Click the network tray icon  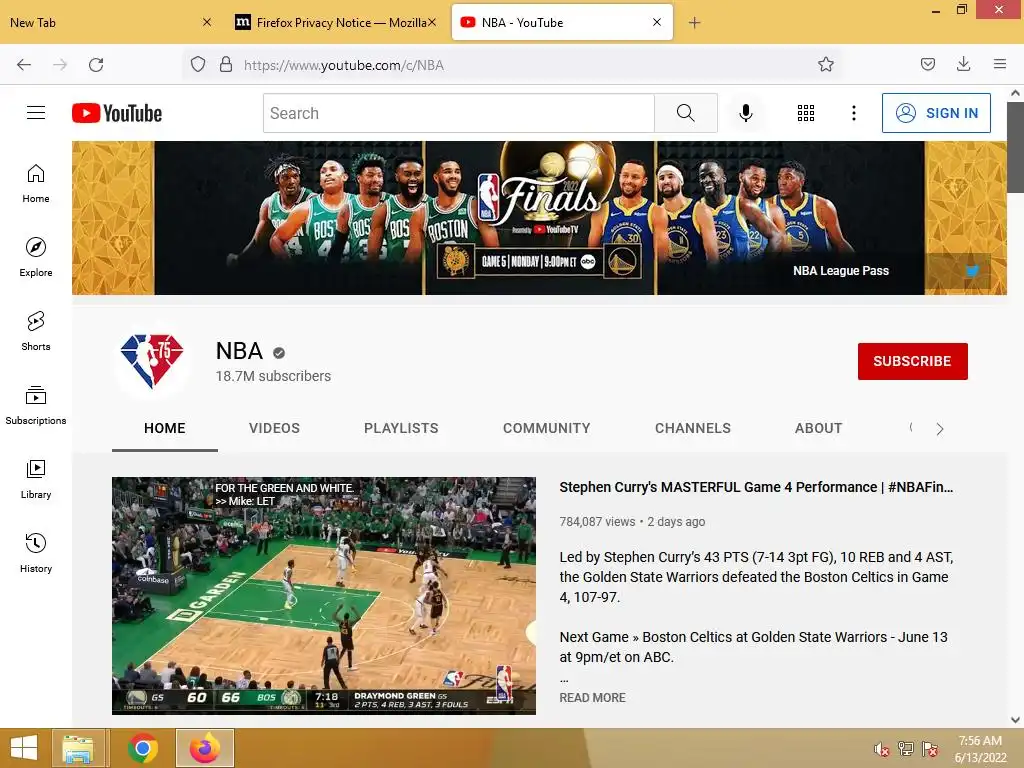click(x=906, y=749)
